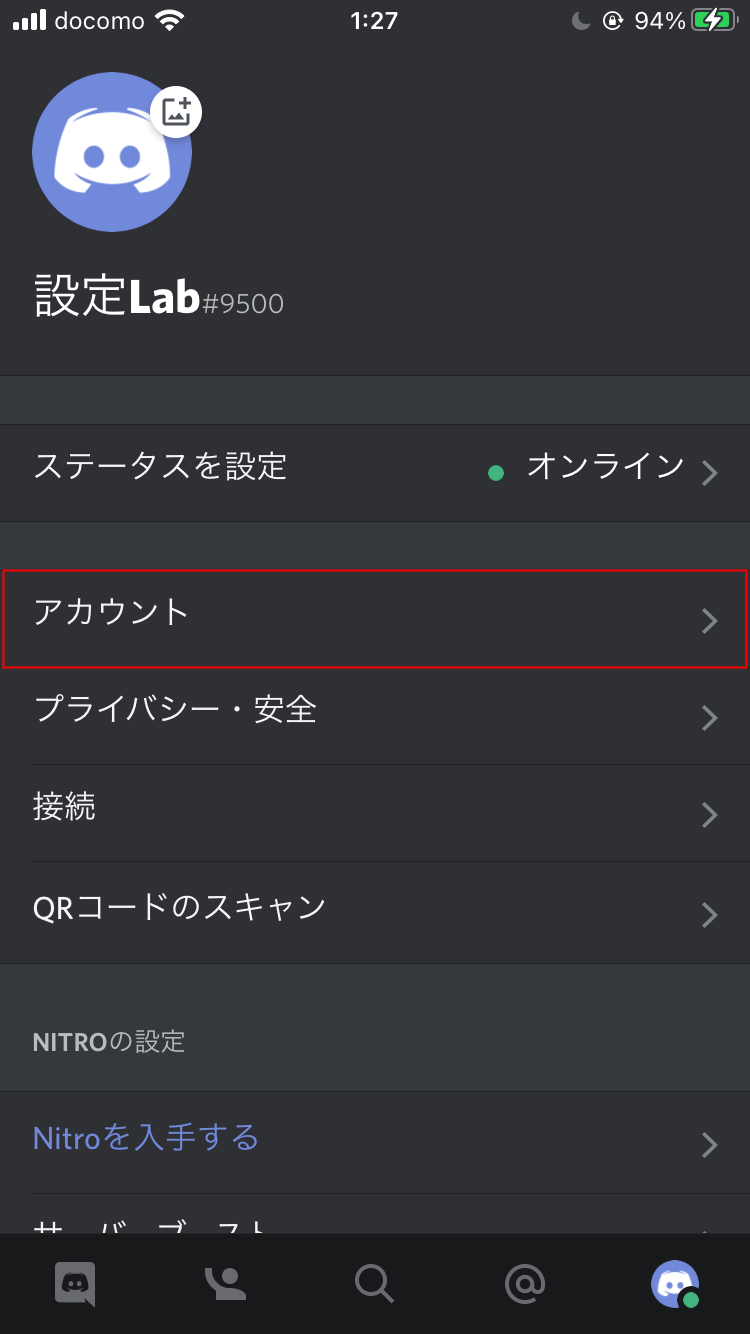750x1334 pixels.
Task: Open Search from the bottom navigation
Action: [375, 1283]
